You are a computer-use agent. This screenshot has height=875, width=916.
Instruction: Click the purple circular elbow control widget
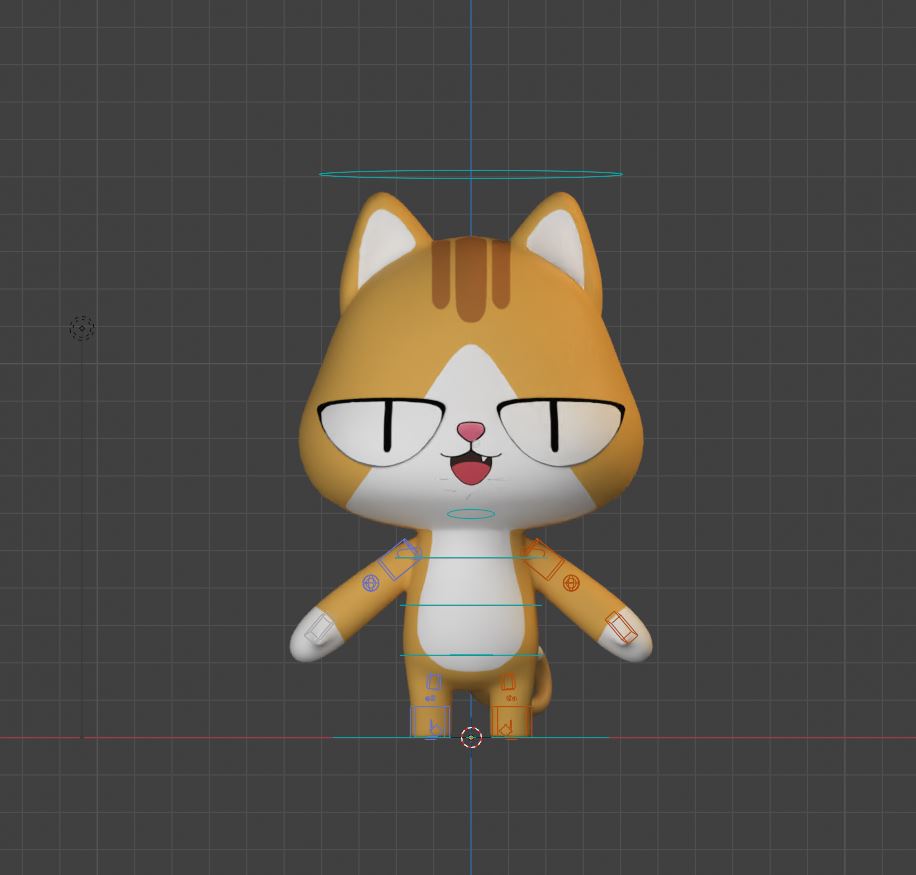(x=370, y=583)
